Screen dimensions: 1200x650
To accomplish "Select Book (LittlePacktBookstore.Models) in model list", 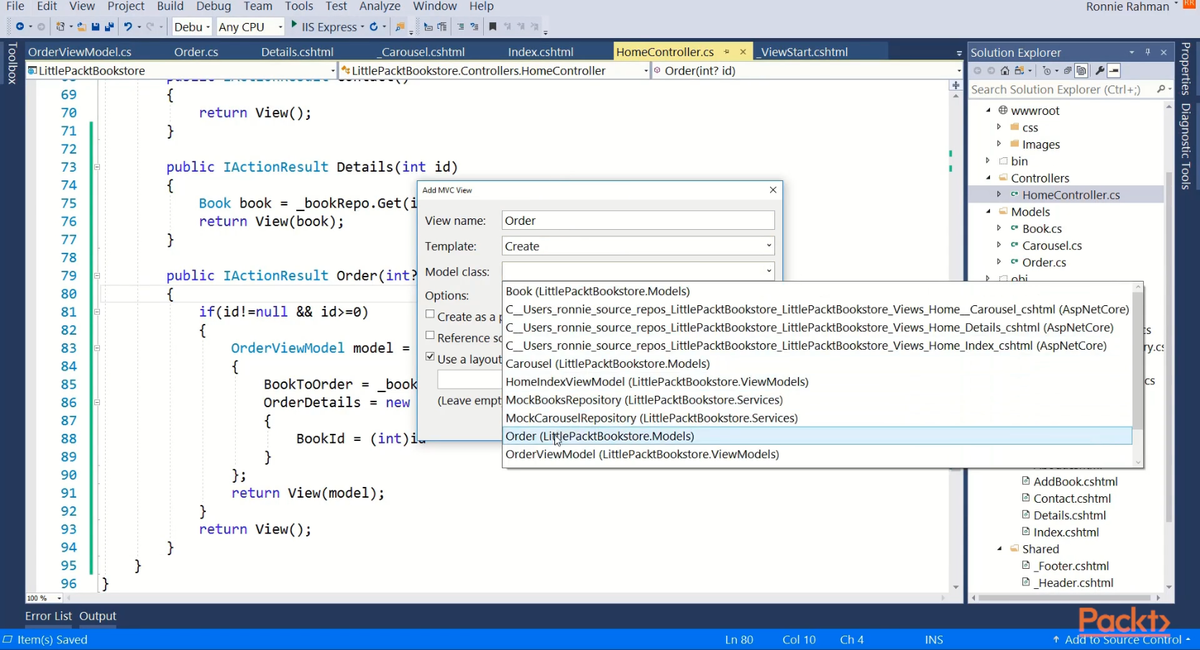I will [x=817, y=291].
